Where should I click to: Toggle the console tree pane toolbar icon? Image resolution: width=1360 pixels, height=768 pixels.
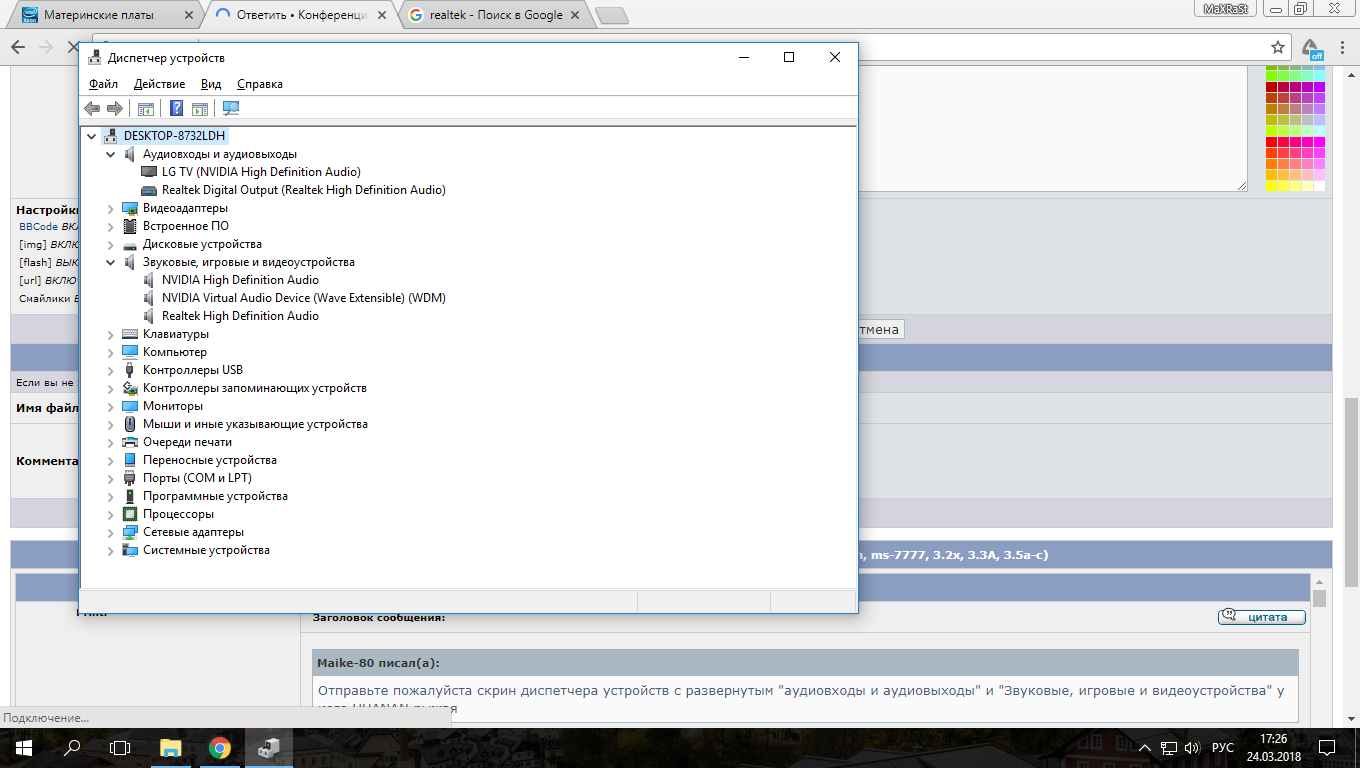pyautogui.click(x=145, y=108)
